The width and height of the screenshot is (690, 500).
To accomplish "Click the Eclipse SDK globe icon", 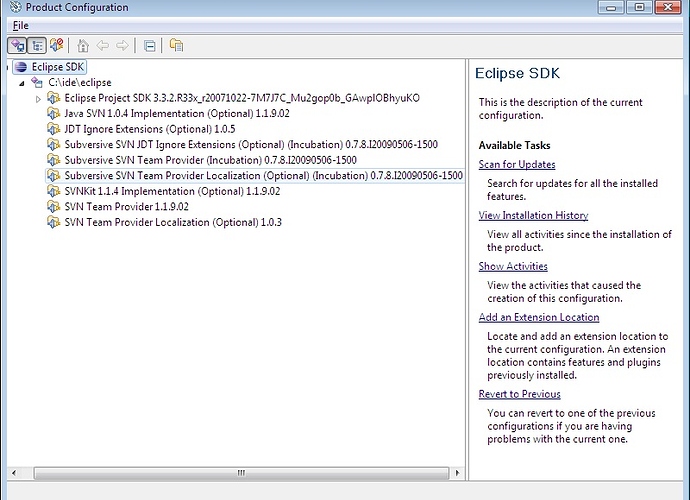I will (x=21, y=67).
